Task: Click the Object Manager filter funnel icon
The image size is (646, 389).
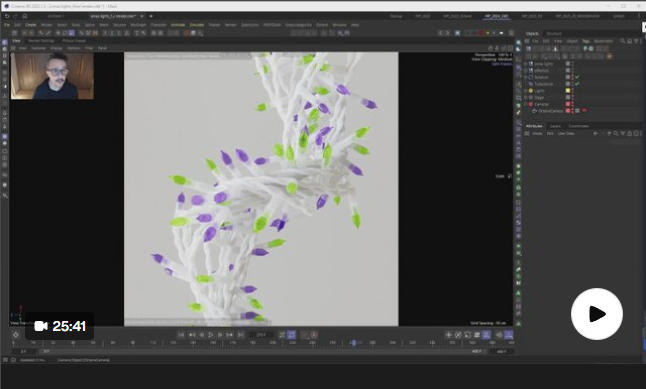Action: (636, 41)
